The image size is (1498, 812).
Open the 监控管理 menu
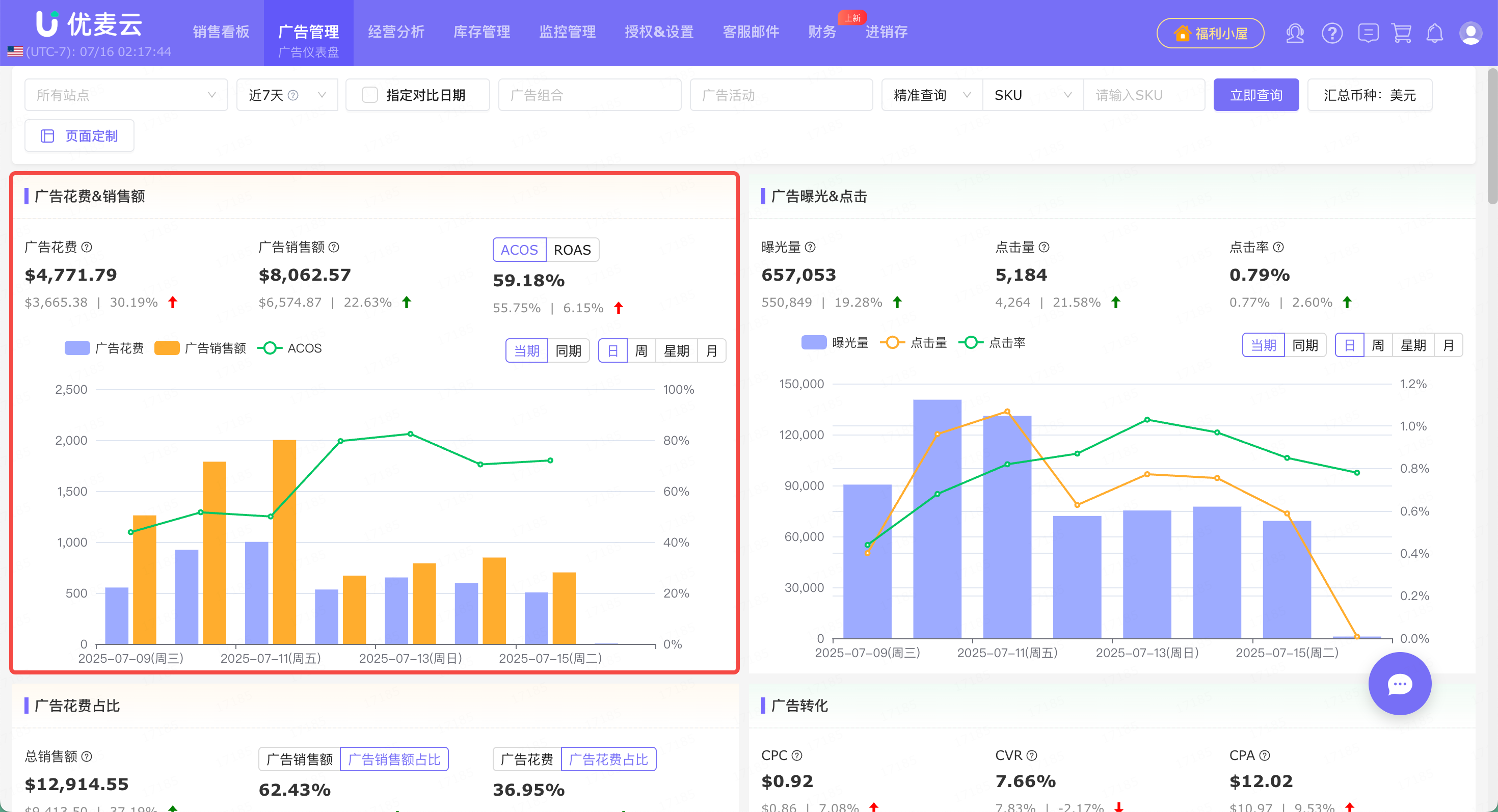coord(567,32)
